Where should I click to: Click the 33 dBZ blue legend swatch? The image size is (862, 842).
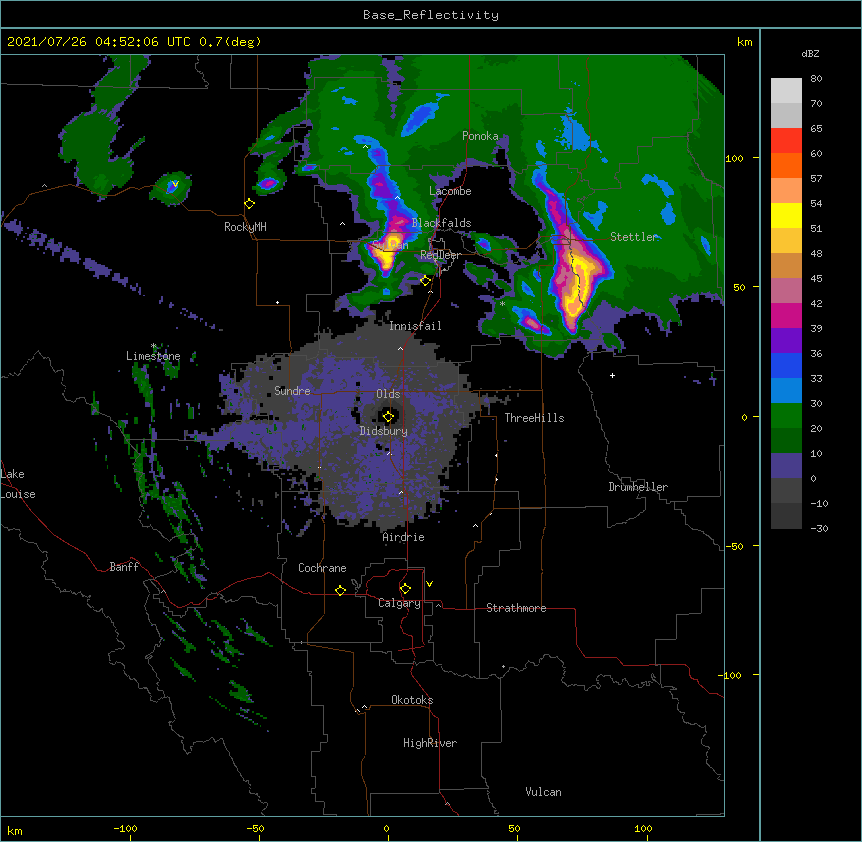786,365
